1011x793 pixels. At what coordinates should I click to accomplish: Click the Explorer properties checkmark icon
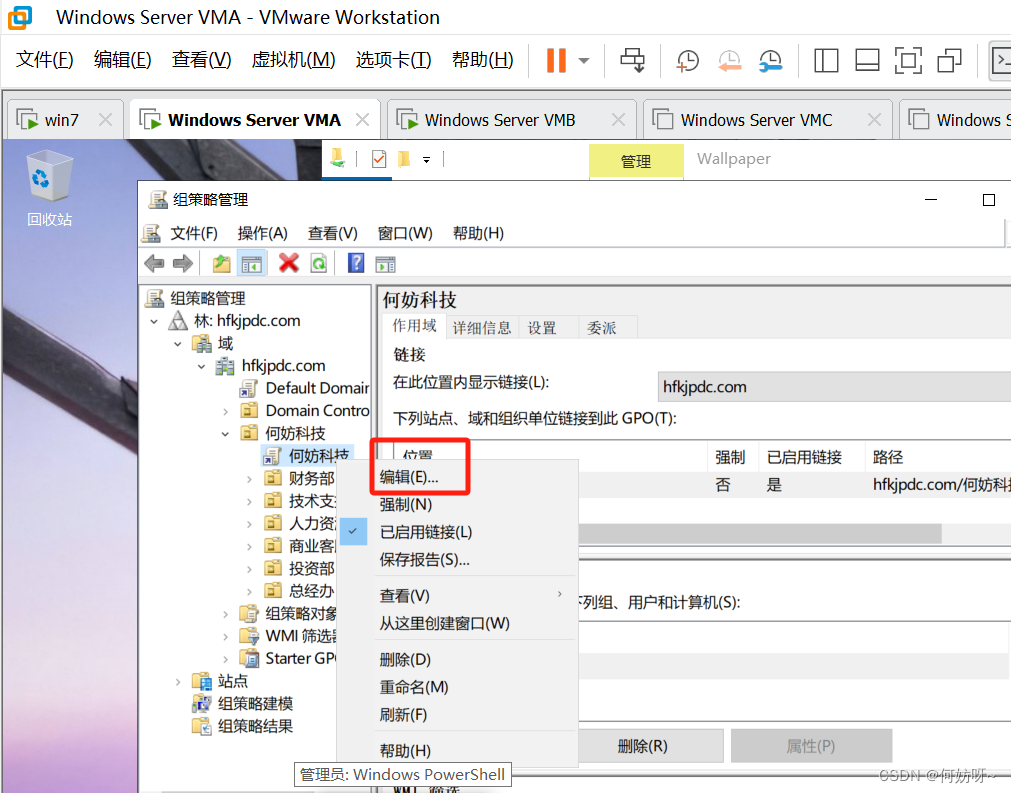click(x=379, y=159)
